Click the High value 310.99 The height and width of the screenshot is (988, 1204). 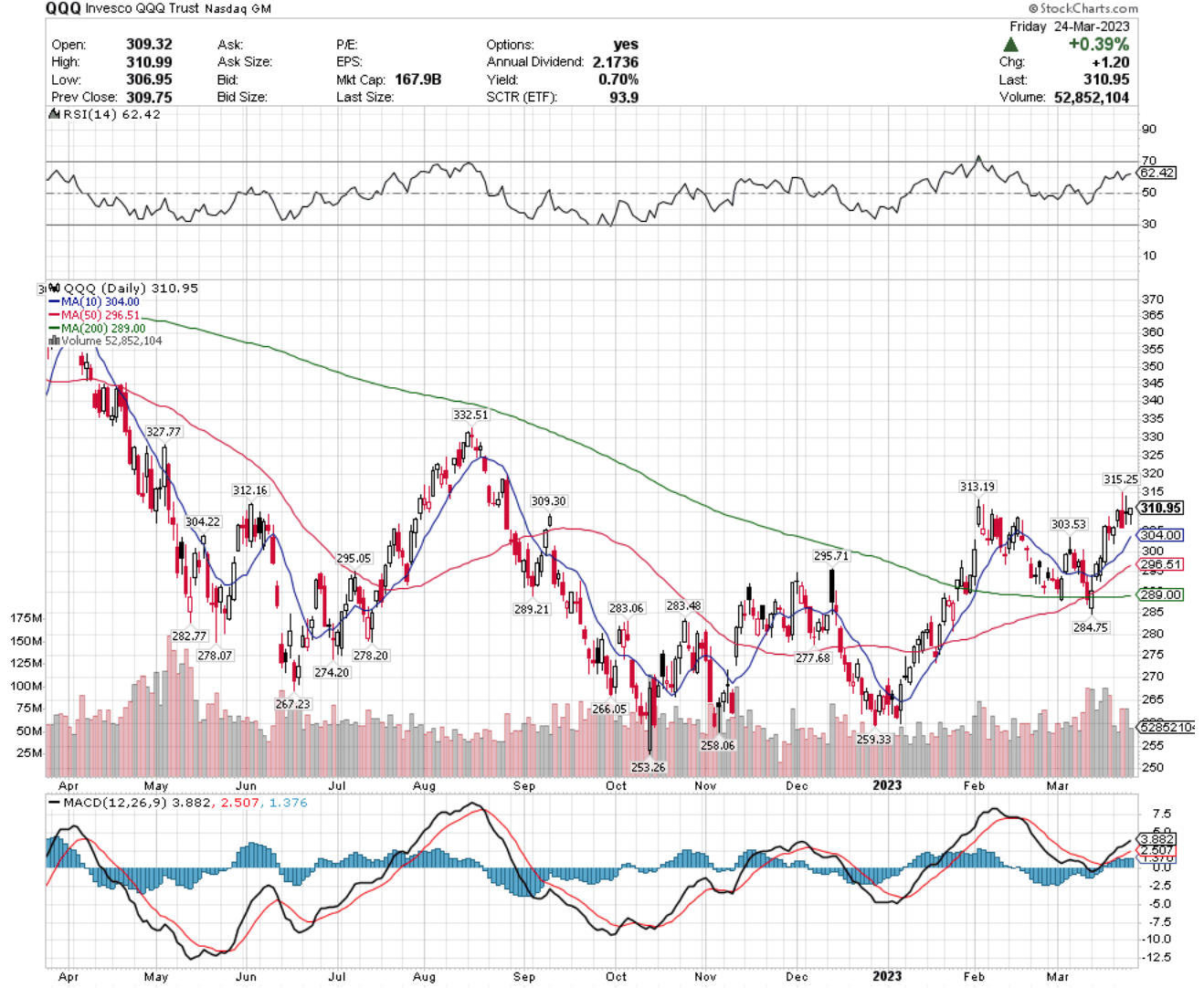point(149,61)
